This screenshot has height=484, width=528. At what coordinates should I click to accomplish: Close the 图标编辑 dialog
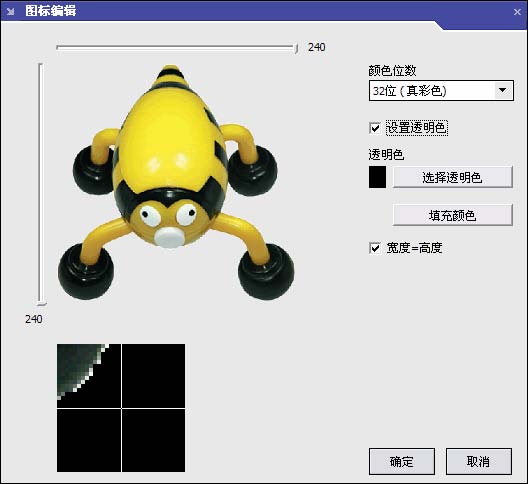click(x=517, y=12)
